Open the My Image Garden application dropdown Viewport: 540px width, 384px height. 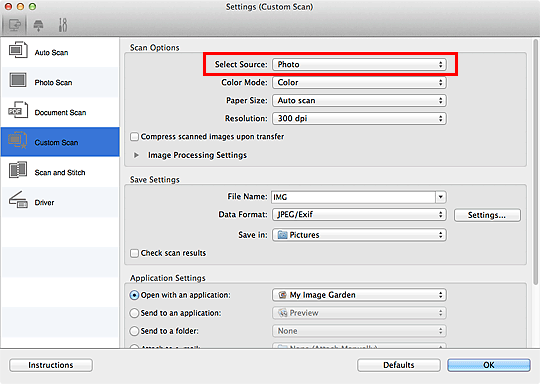click(359, 295)
